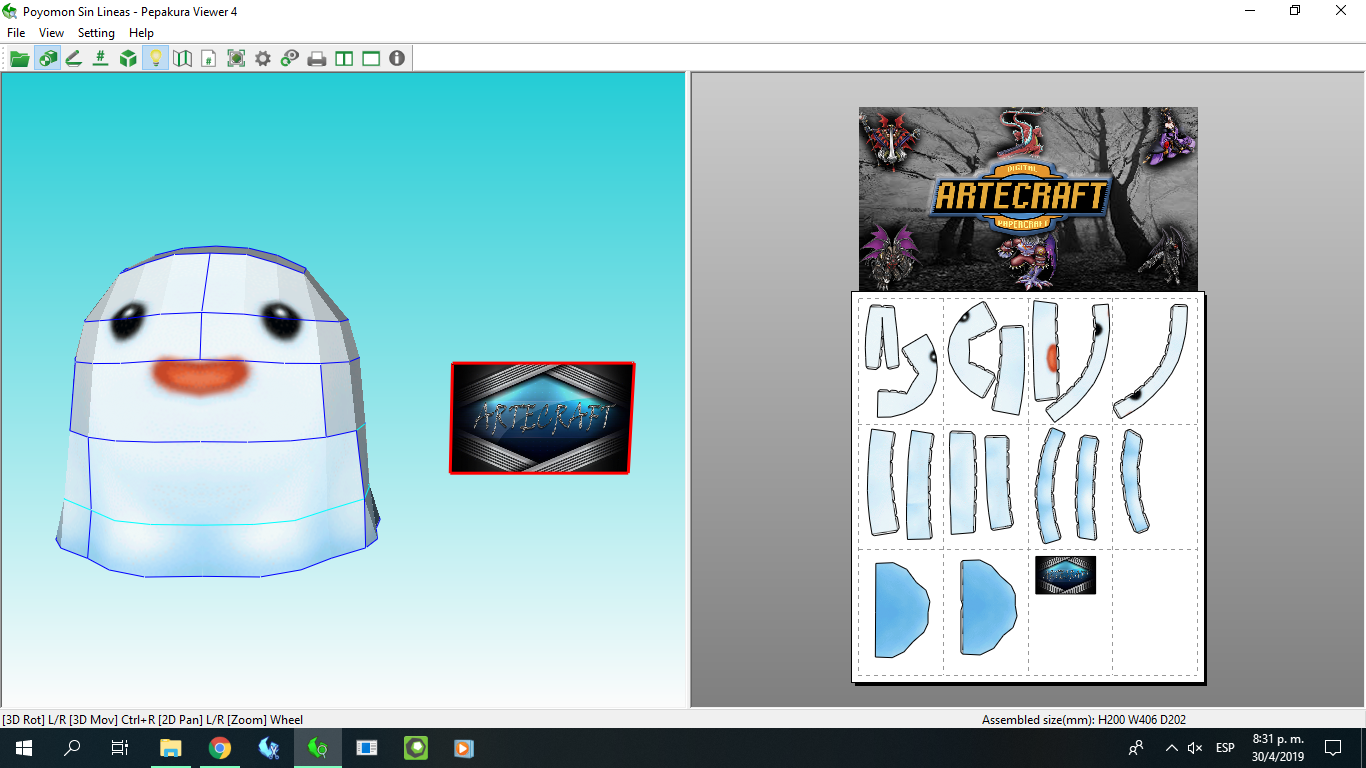
Task: Click the folded map unfold icon
Action: [x=182, y=59]
